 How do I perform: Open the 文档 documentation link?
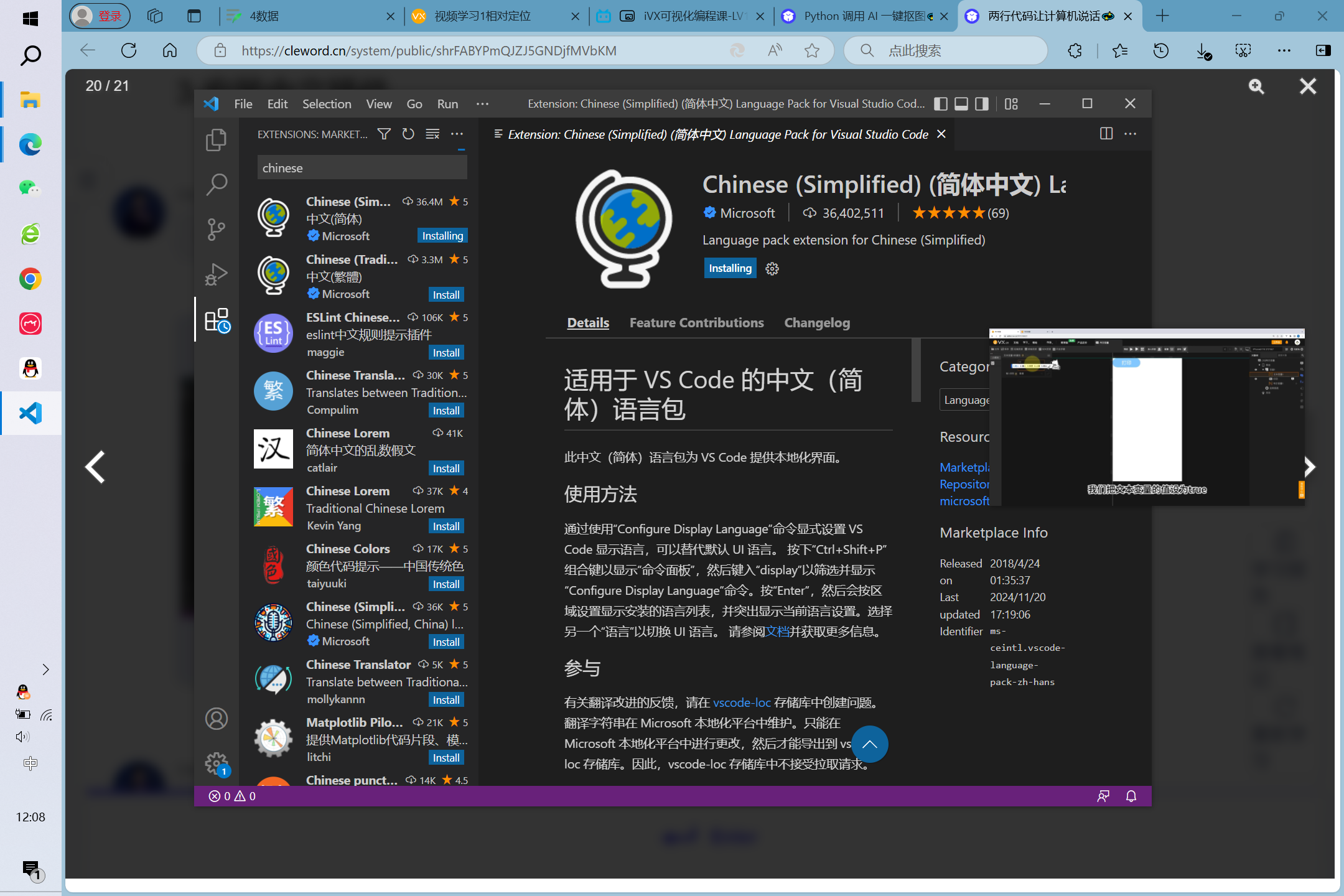tap(777, 632)
